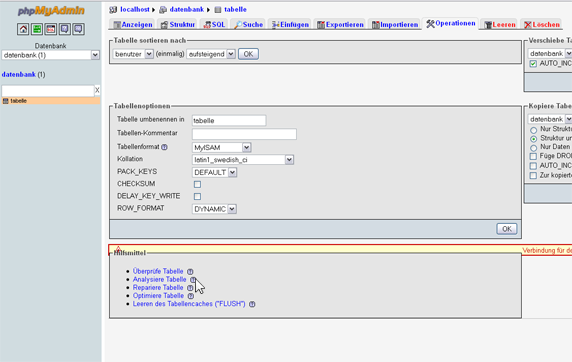Select the Operationen tab
The width and height of the screenshot is (572, 362).
tap(451, 23)
